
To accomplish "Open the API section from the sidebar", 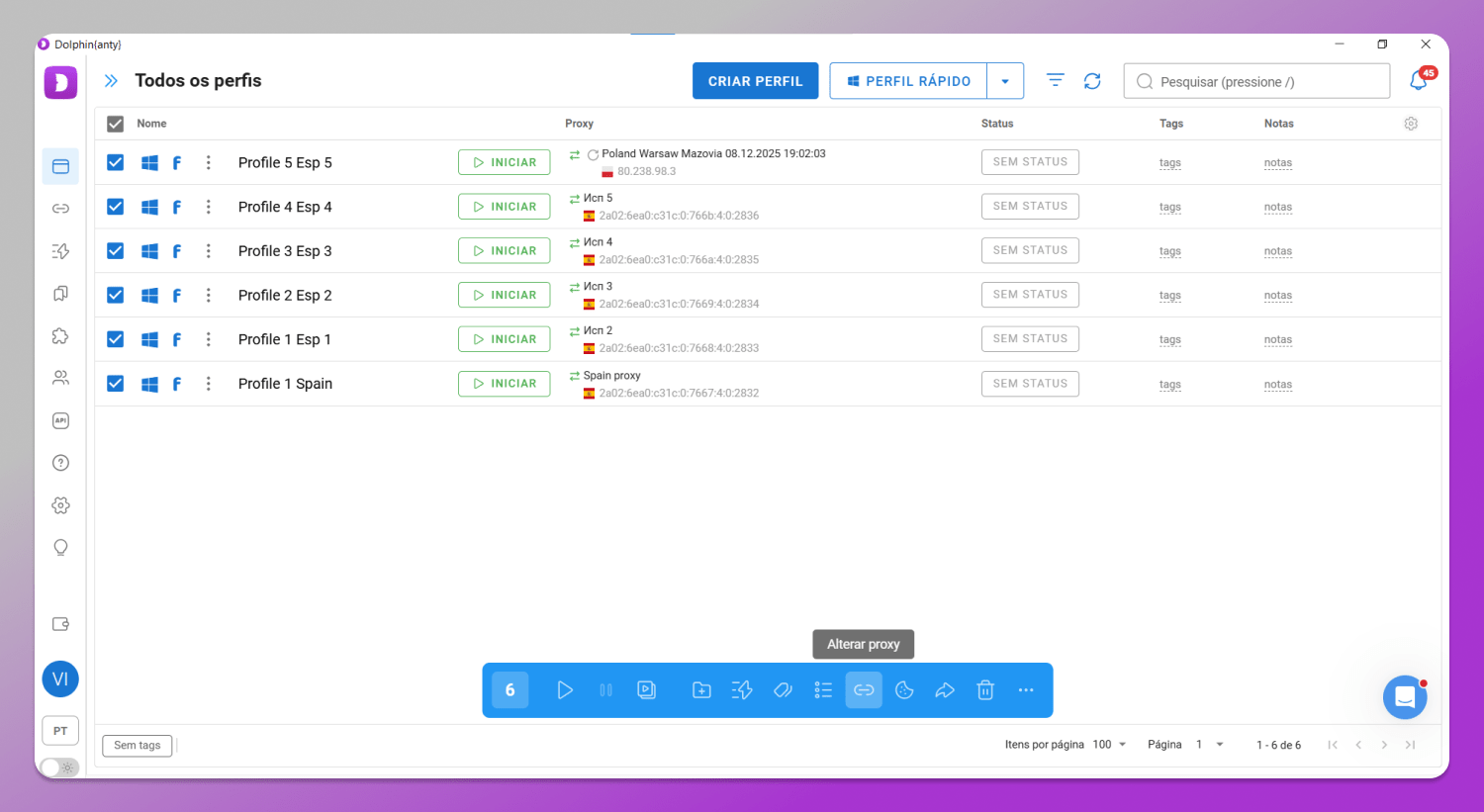I will [60, 420].
